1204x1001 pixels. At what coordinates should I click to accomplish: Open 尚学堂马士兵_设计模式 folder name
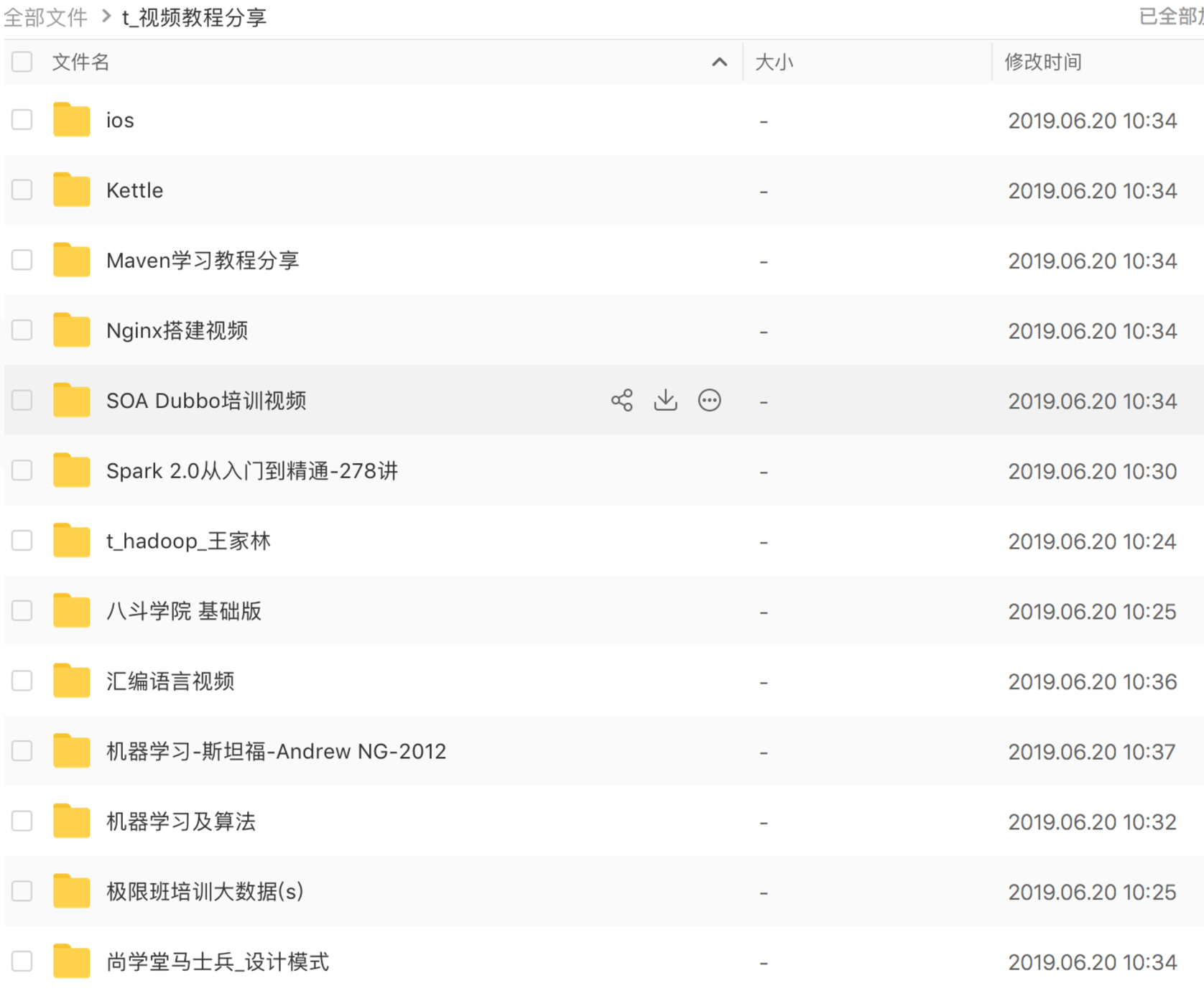pos(218,962)
